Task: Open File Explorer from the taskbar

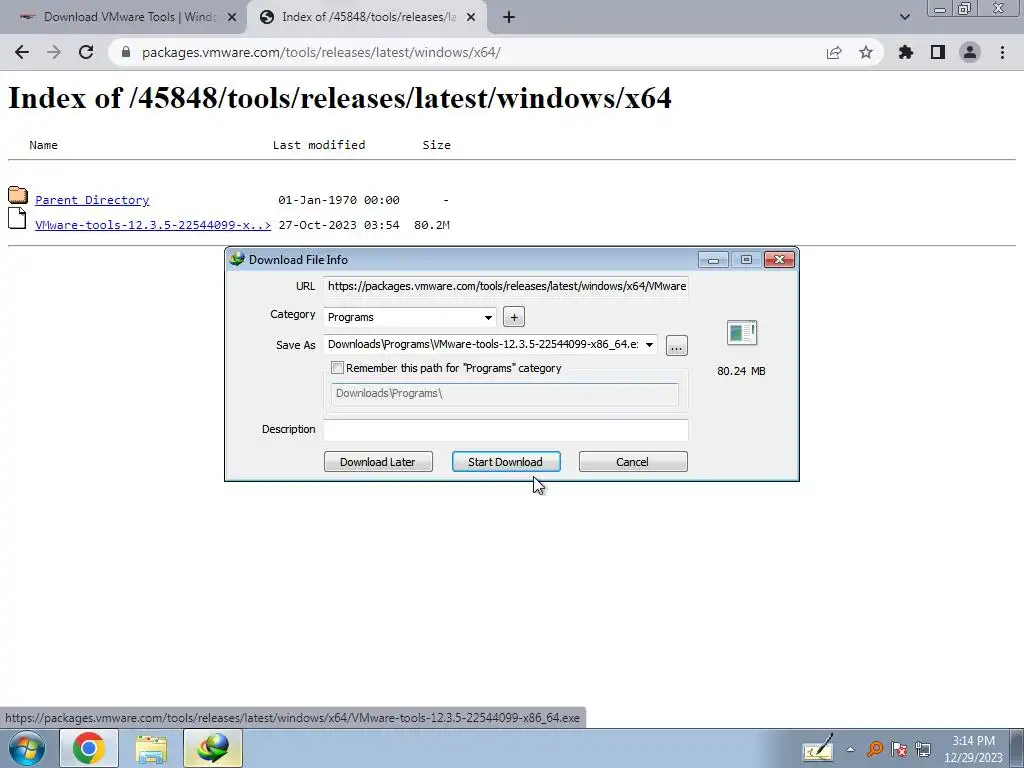Action: click(x=151, y=748)
